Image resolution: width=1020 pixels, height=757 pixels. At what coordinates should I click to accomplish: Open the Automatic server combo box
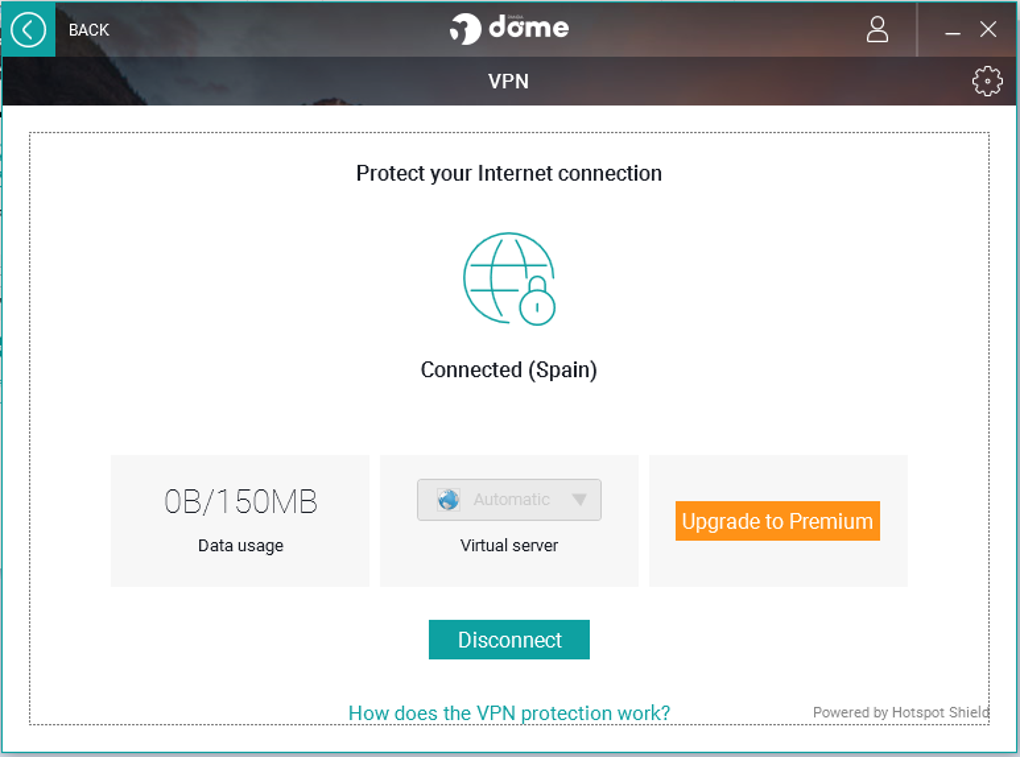click(x=511, y=500)
